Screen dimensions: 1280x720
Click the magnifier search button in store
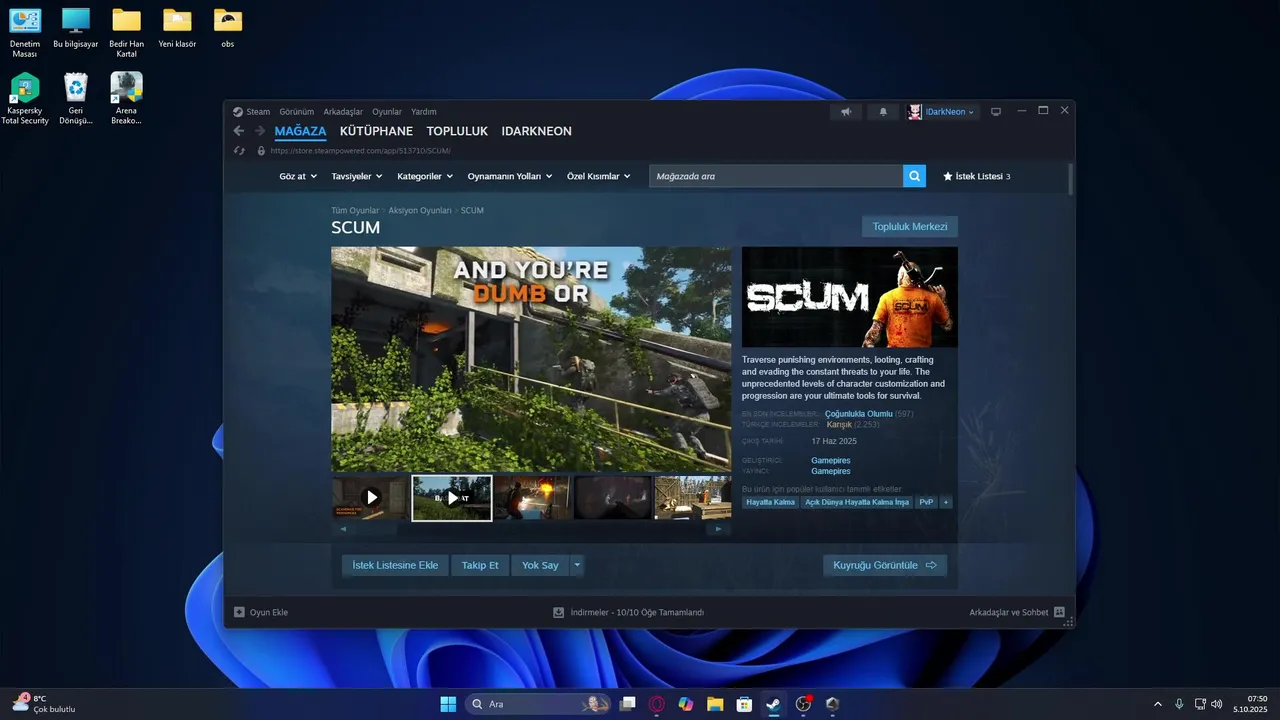click(x=914, y=176)
